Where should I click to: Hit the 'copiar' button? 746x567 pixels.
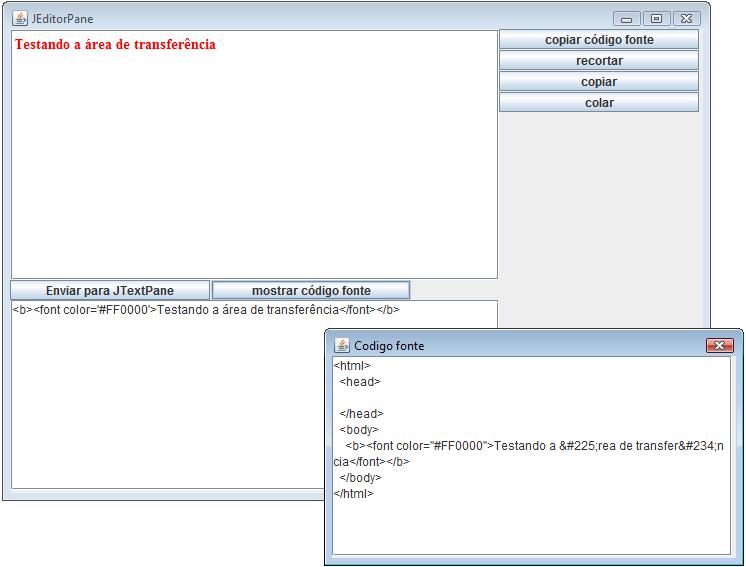(598, 82)
